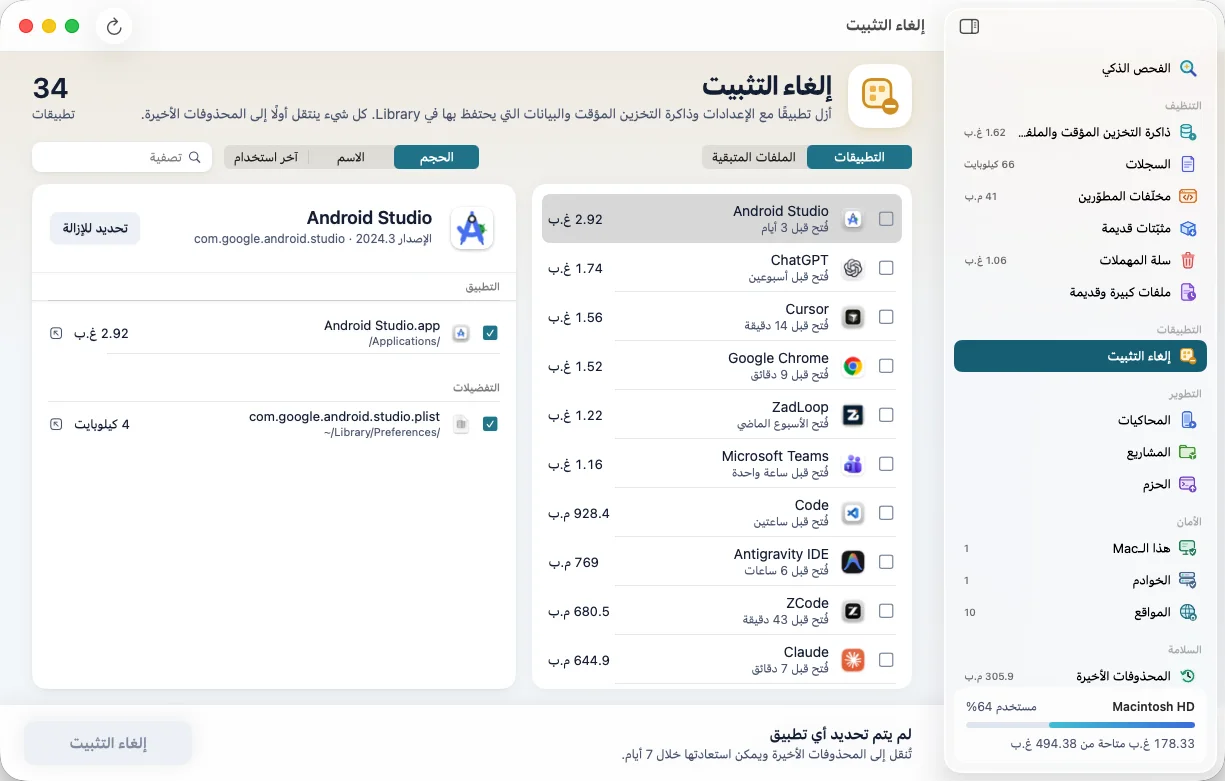Click the تصفية filter search field
Viewport: 1225px width, 781px height.
tap(122, 157)
